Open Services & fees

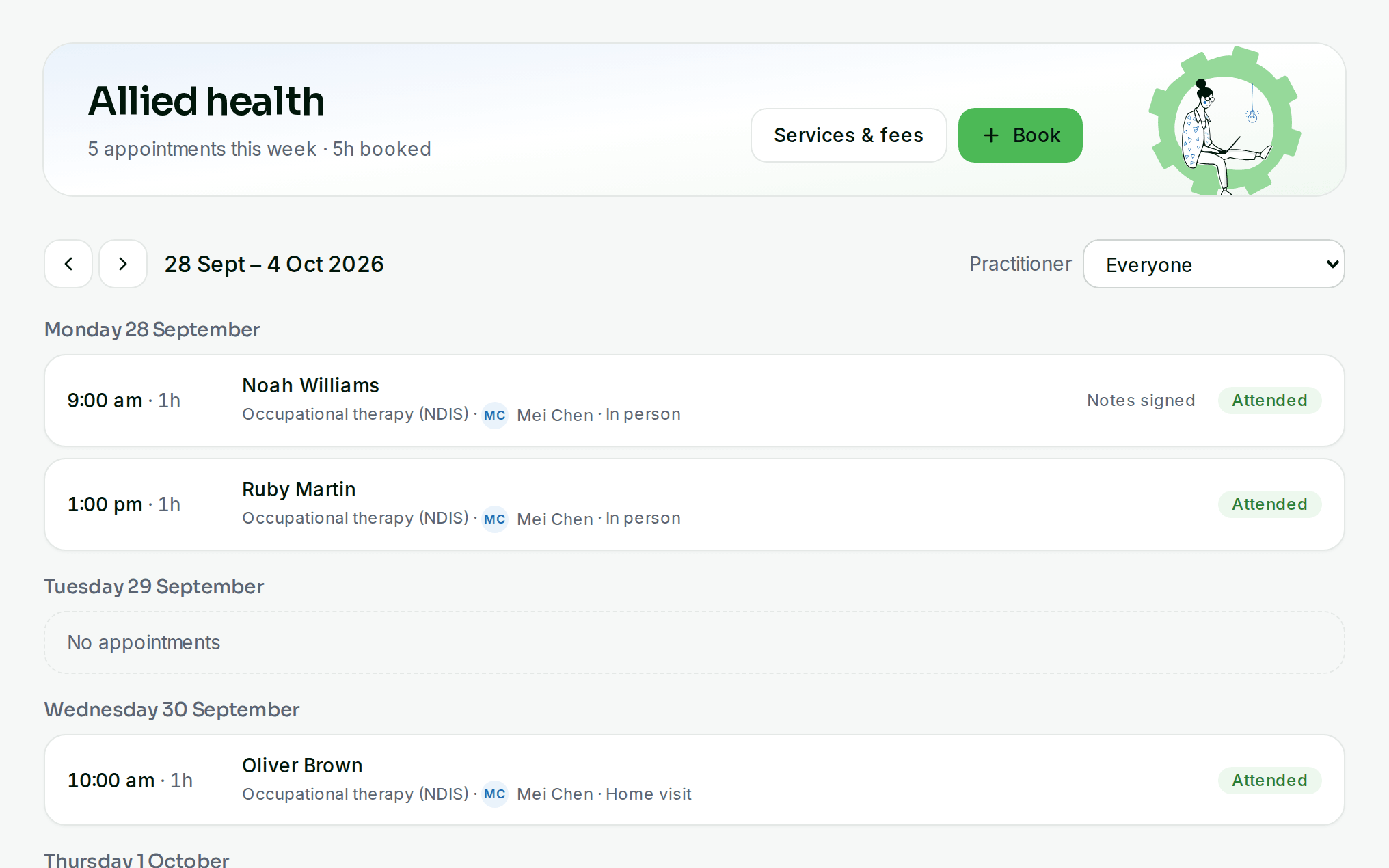tap(848, 135)
